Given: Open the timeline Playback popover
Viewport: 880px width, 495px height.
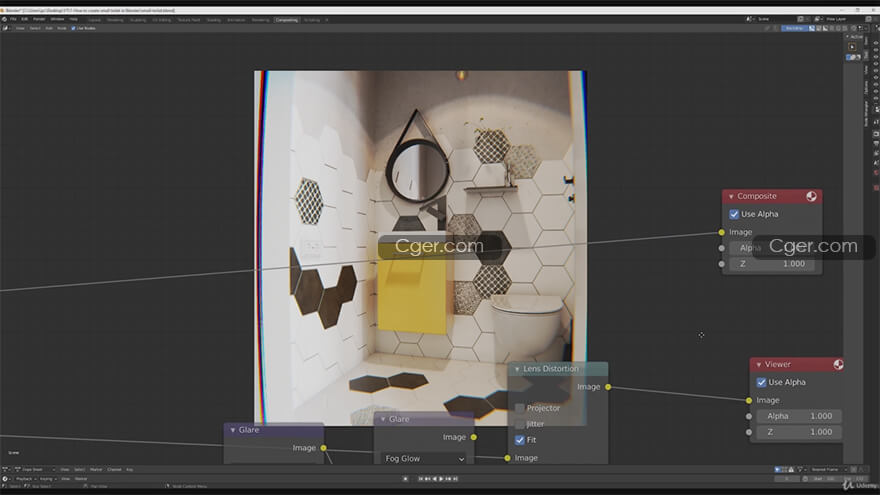Looking at the screenshot, I should 25,479.
